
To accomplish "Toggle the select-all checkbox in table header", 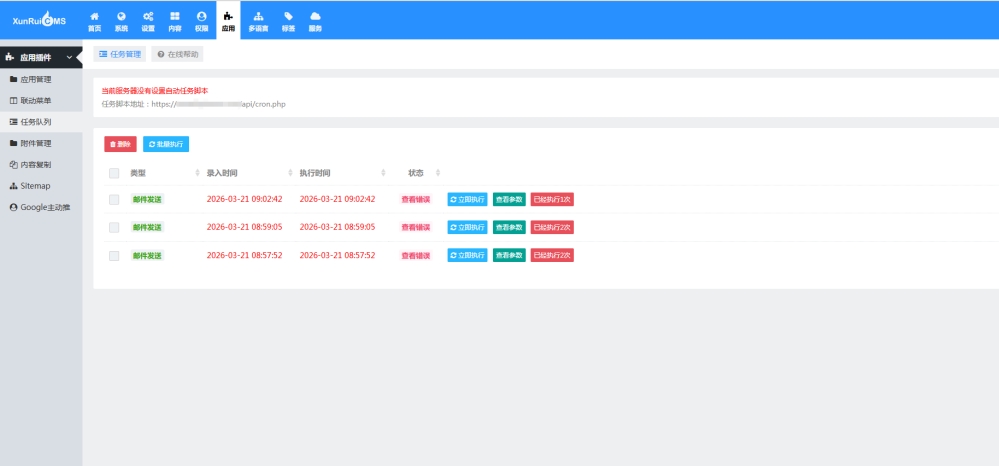I will click(x=114, y=173).
